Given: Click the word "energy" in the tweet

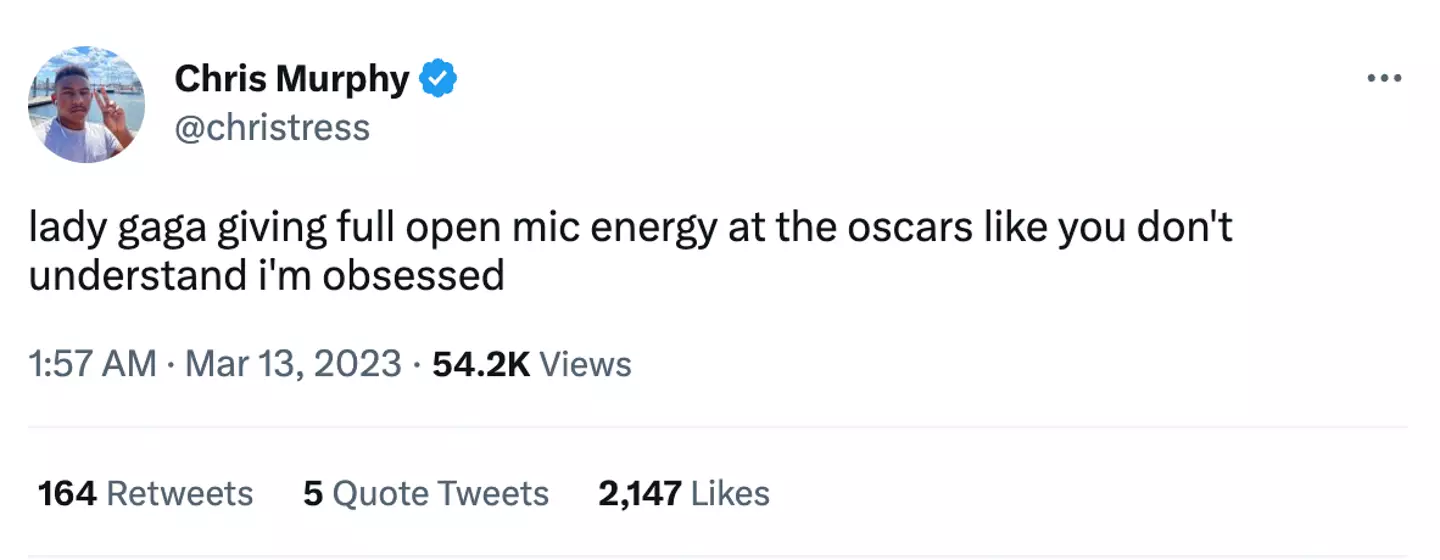Looking at the screenshot, I should click(653, 230).
